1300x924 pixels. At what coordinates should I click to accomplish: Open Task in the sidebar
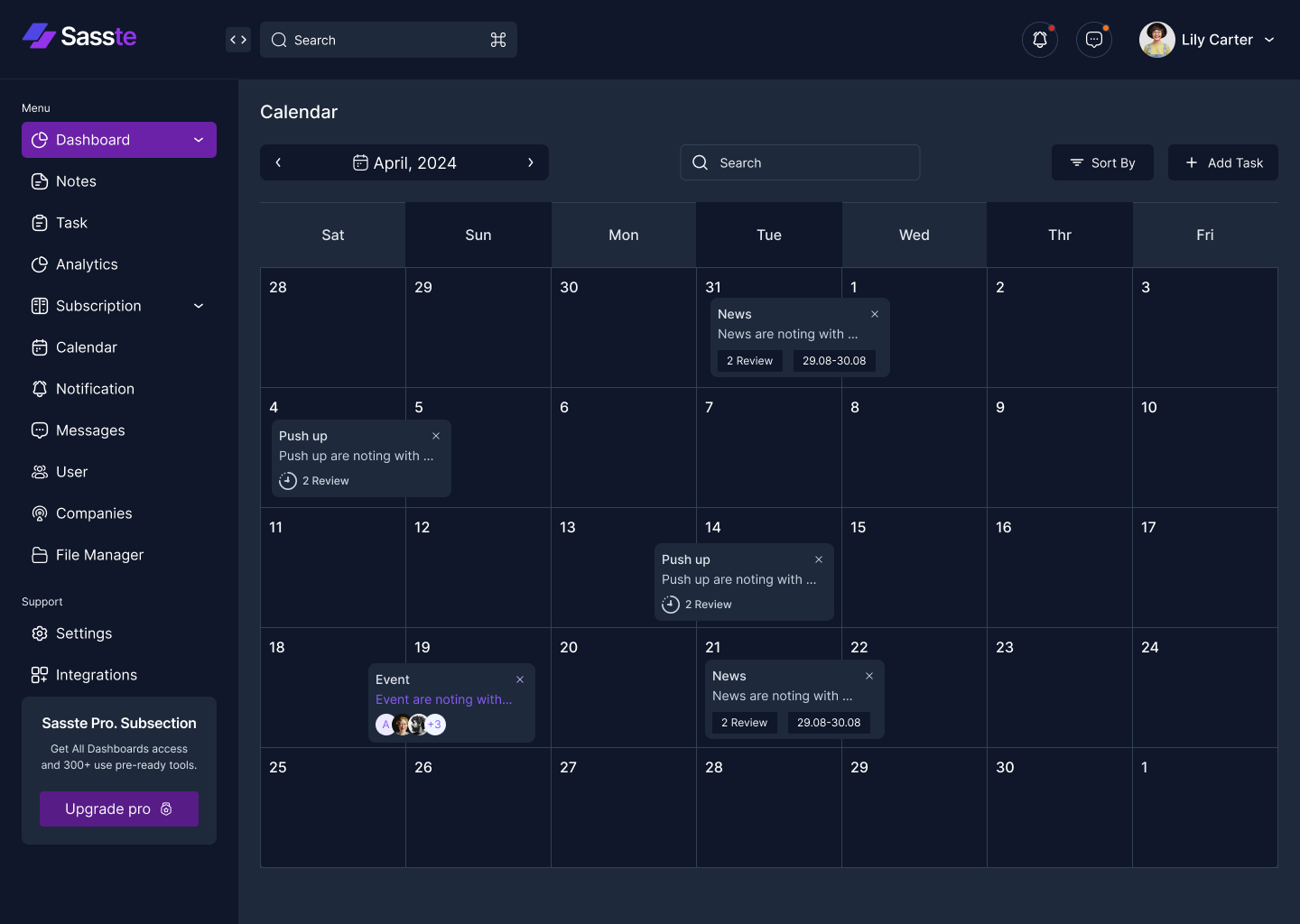119,223
